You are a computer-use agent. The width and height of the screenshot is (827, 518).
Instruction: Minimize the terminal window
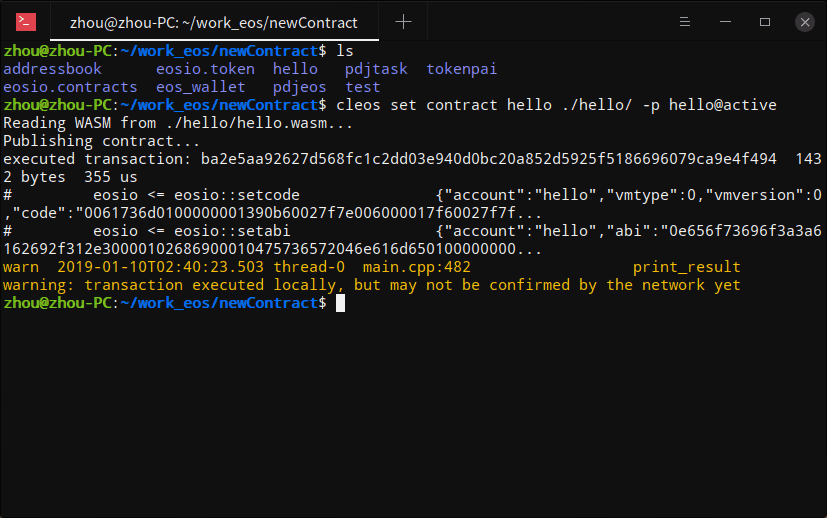(x=725, y=22)
